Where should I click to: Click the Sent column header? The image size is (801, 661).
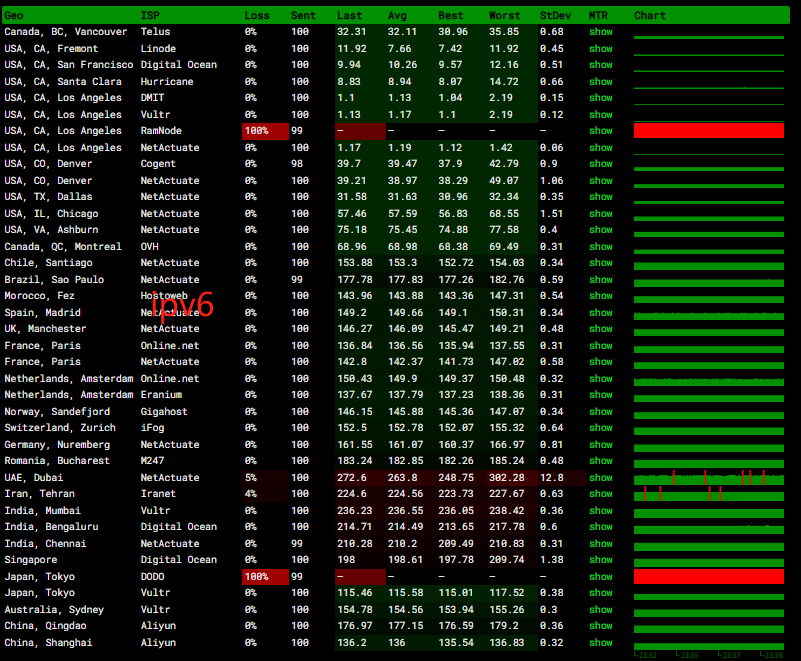click(x=303, y=15)
